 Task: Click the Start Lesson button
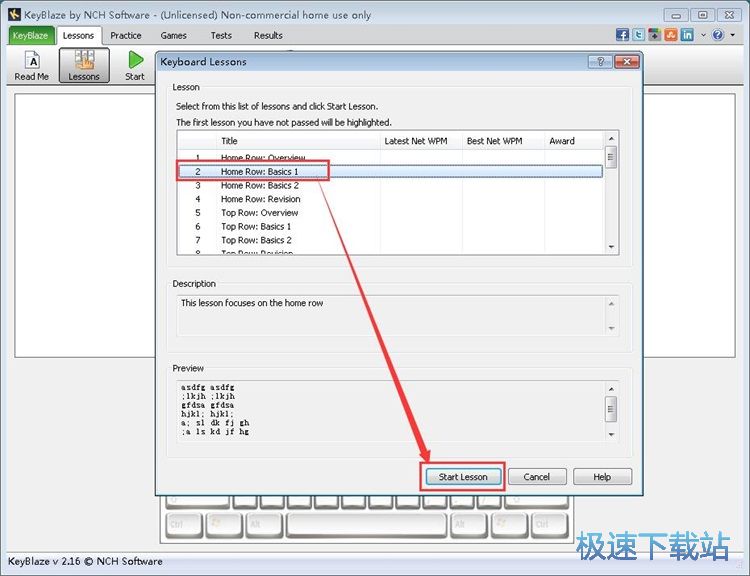[x=463, y=476]
